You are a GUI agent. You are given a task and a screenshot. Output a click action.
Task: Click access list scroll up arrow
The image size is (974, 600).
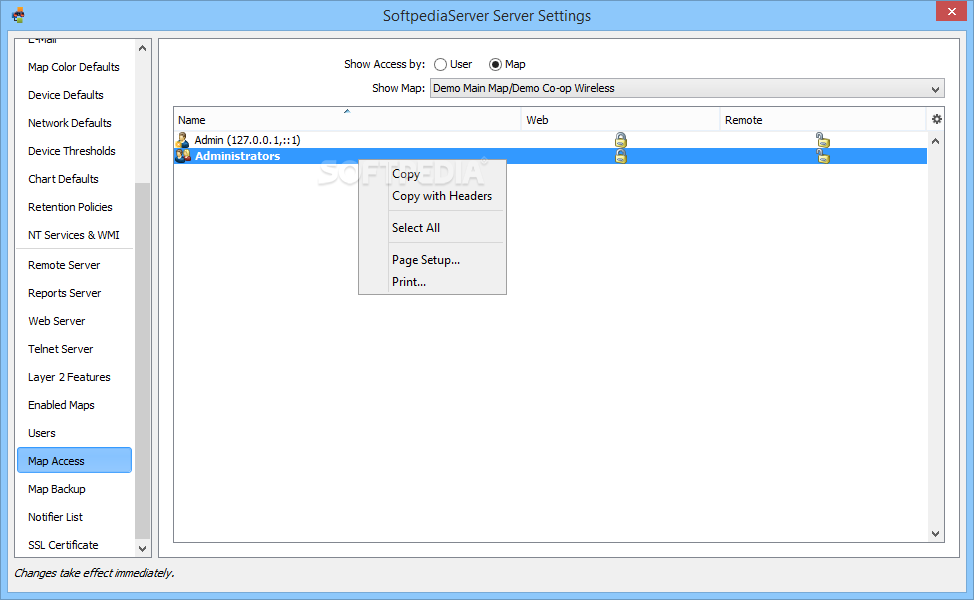935,141
